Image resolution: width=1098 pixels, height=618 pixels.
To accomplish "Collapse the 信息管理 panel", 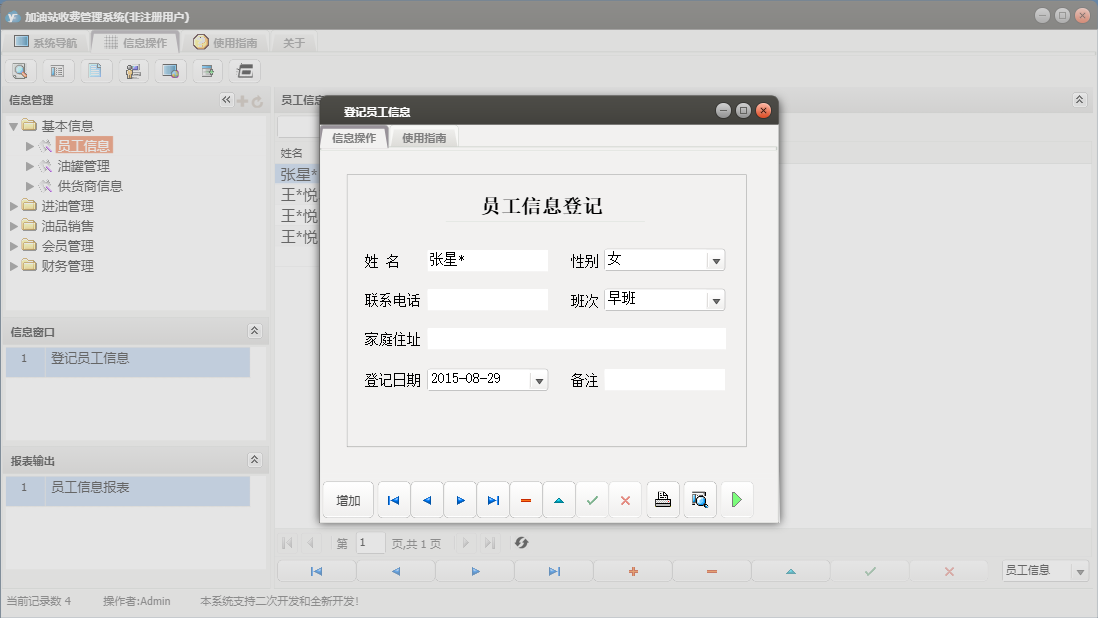I will point(226,100).
